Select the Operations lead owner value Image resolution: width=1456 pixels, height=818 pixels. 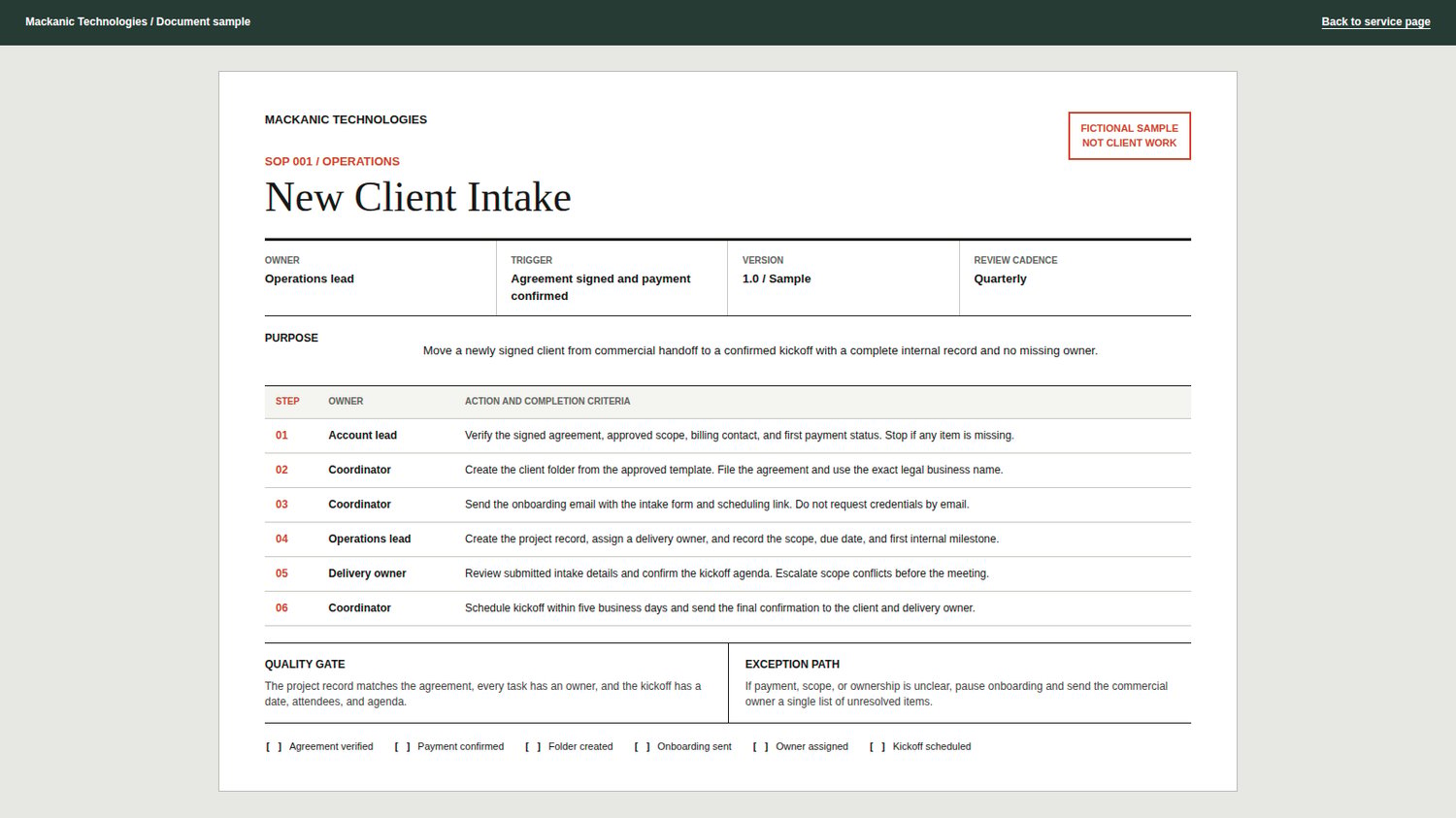coord(309,278)
